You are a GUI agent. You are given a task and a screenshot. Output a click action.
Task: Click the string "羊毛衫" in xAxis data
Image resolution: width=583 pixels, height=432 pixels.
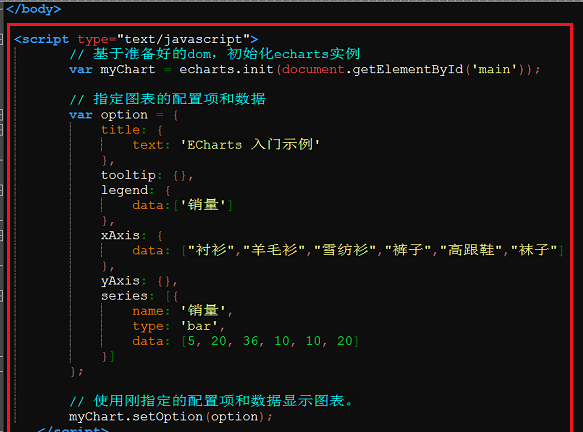pos(274,250)
